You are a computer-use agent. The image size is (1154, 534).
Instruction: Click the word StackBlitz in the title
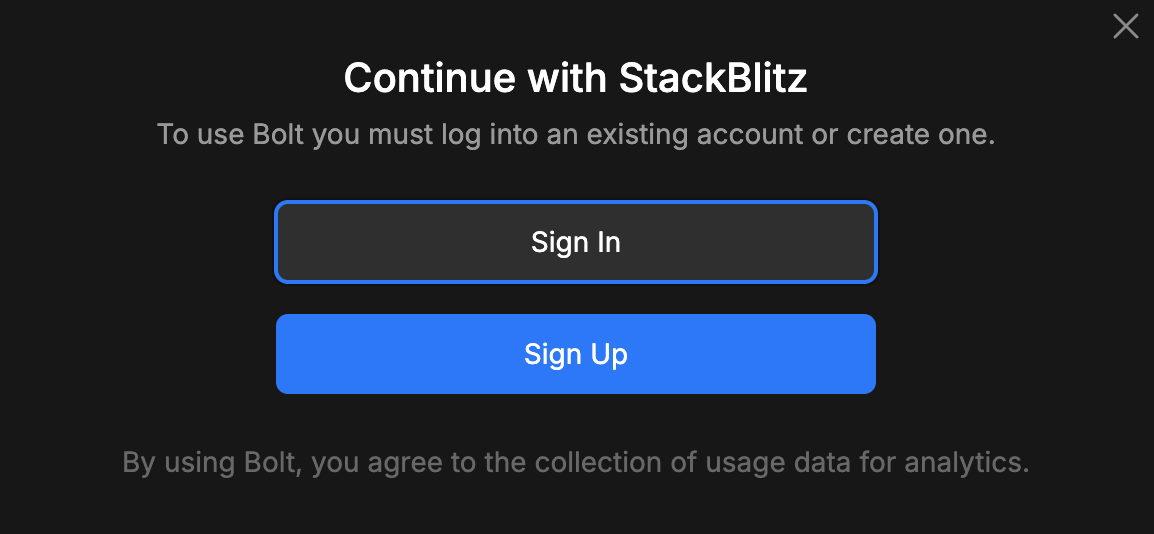point(713,78)
